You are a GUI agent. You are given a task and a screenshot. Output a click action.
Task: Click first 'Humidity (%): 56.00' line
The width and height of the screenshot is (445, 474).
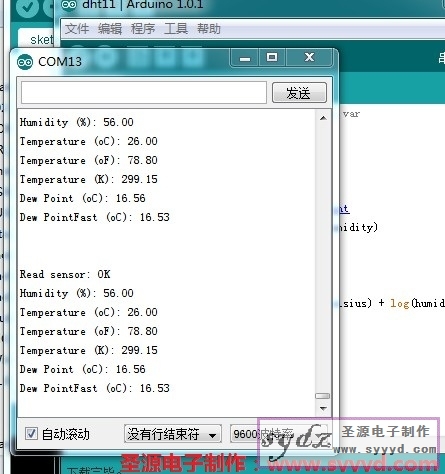click(x=76, y=122)
